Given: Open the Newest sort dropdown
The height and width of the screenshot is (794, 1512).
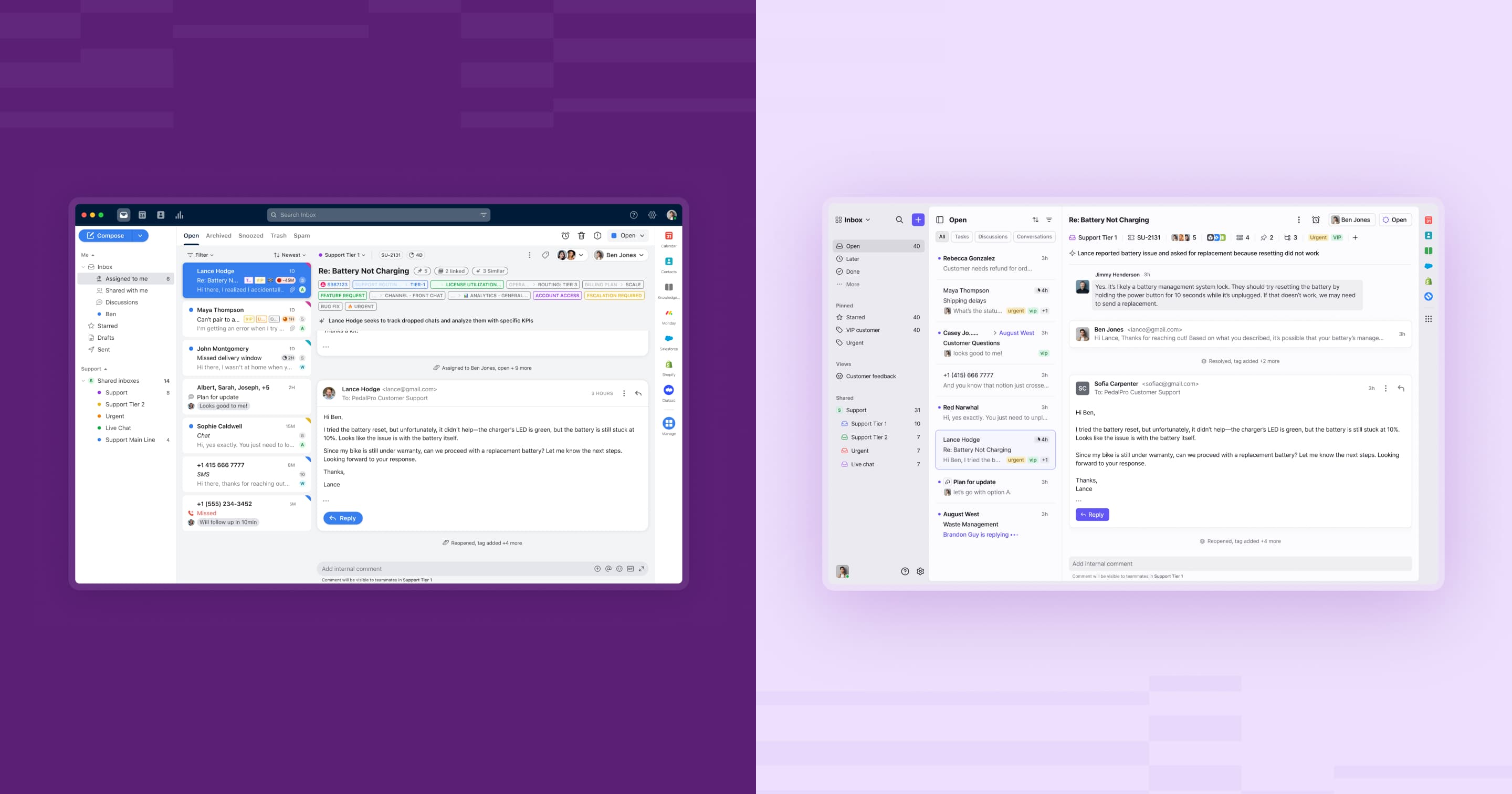Looking at the screenshot, I should point(290,255).
